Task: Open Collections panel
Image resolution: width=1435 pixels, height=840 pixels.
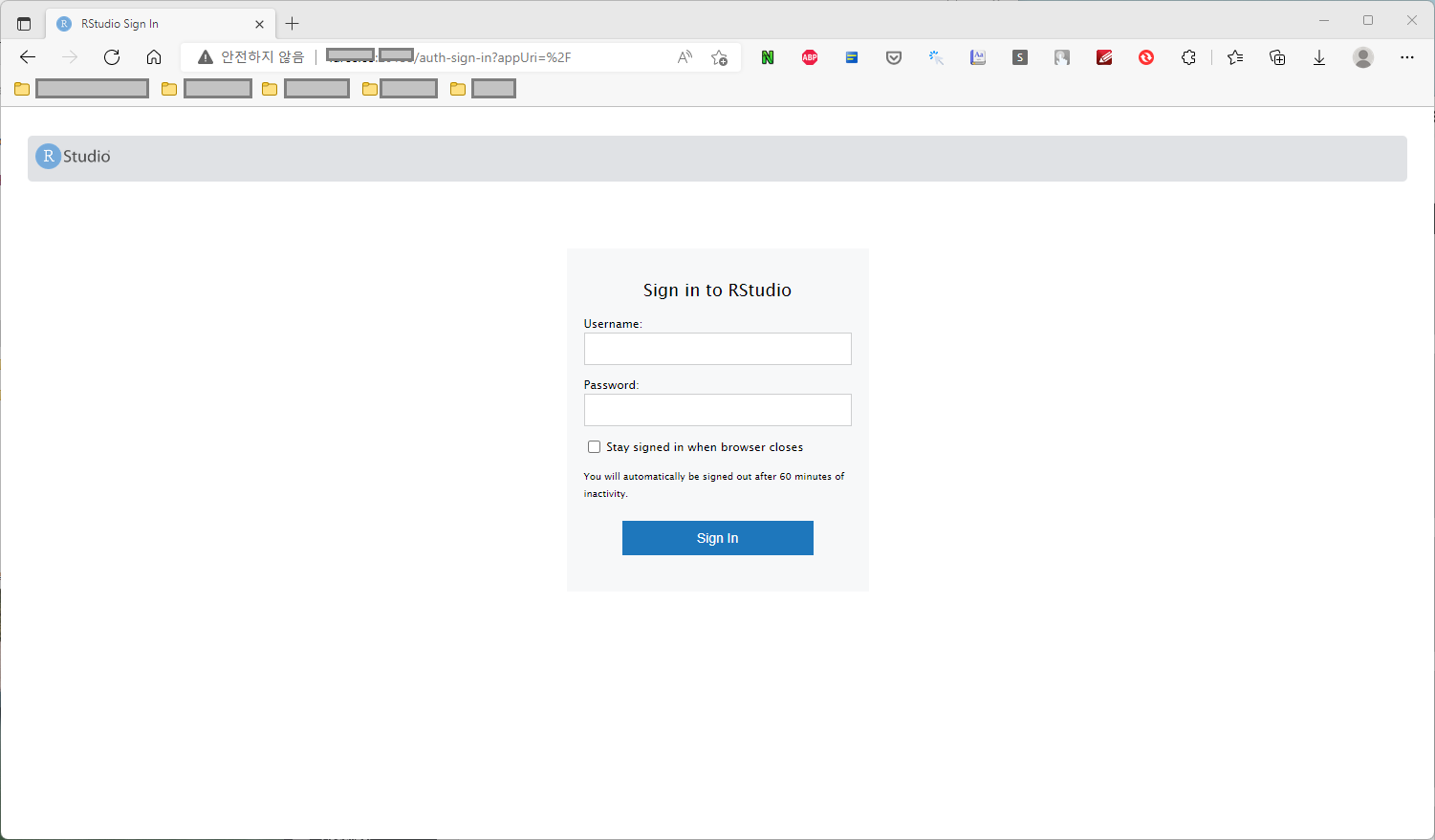Action: (1277, 57)
